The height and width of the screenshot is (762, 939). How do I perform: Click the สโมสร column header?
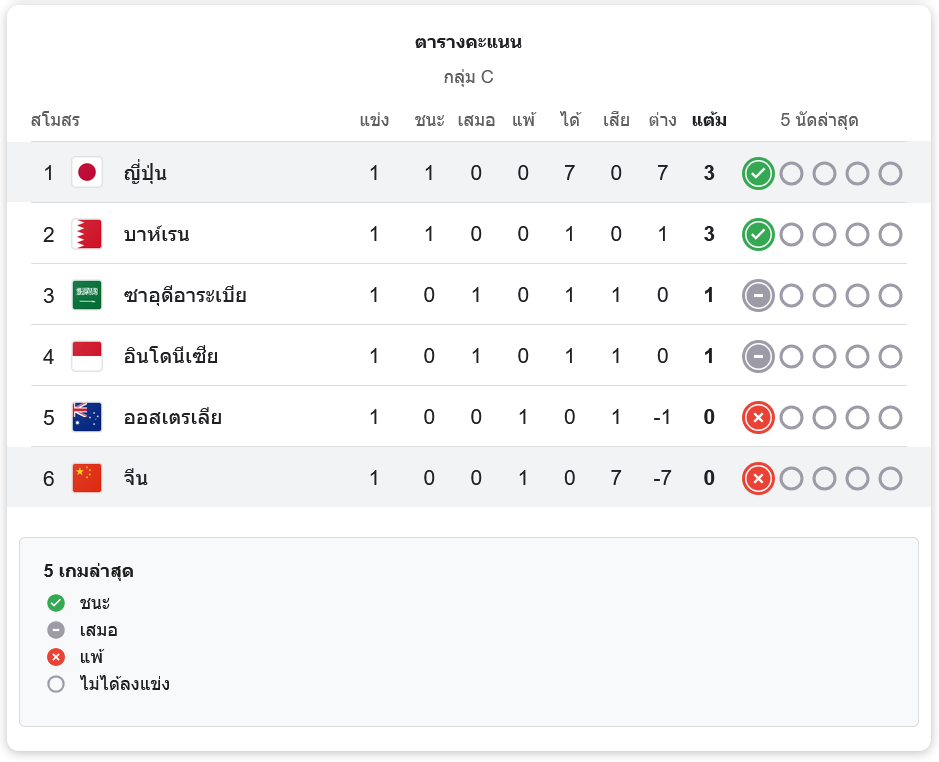pyautogui.click(x=55, y=120)
